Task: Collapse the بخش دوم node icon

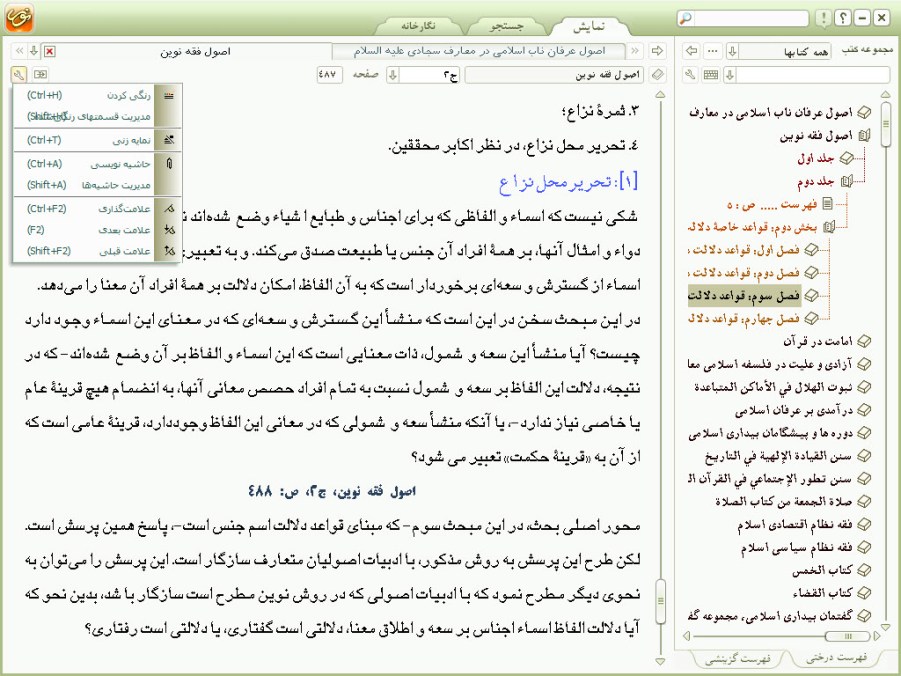Action: [x=829, y=227]
